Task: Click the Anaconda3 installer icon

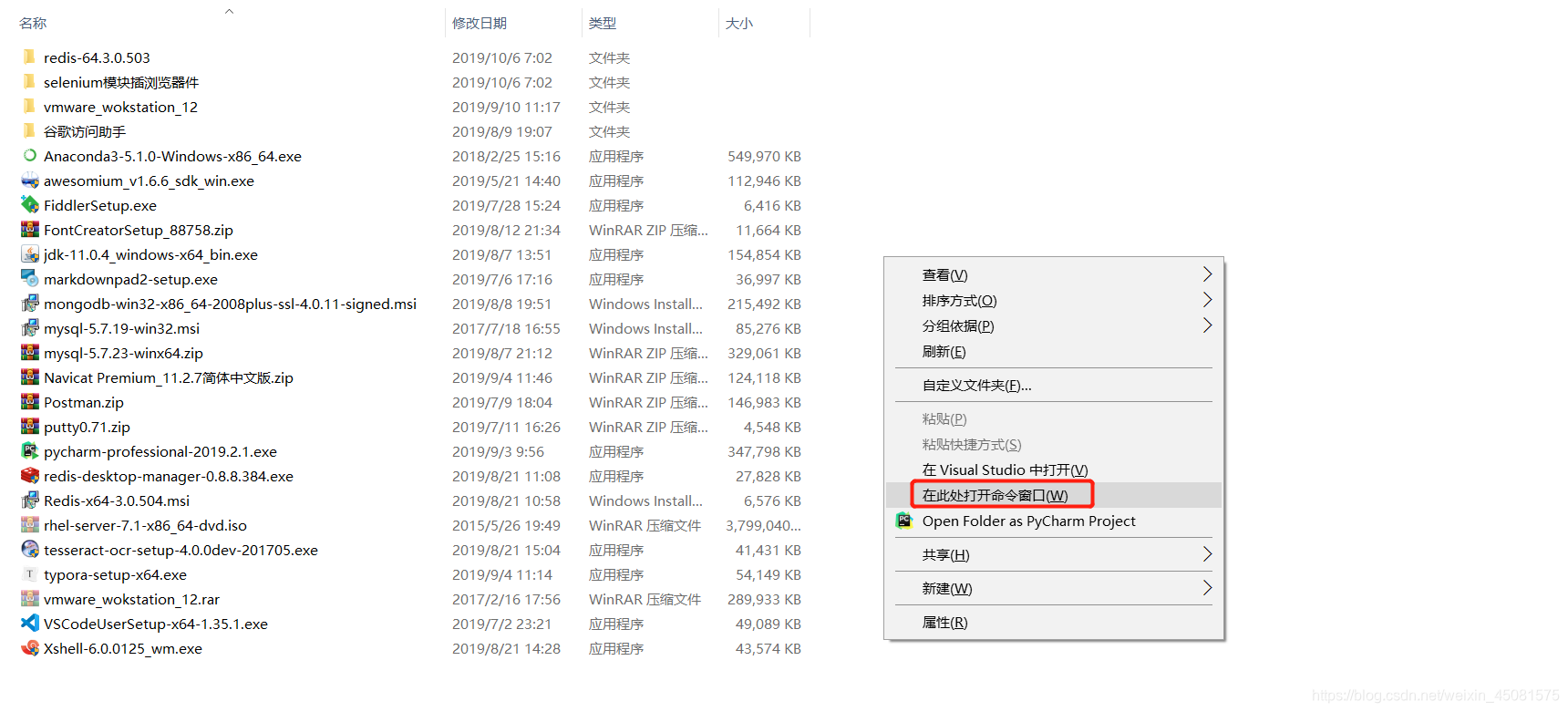Action: 30,156
